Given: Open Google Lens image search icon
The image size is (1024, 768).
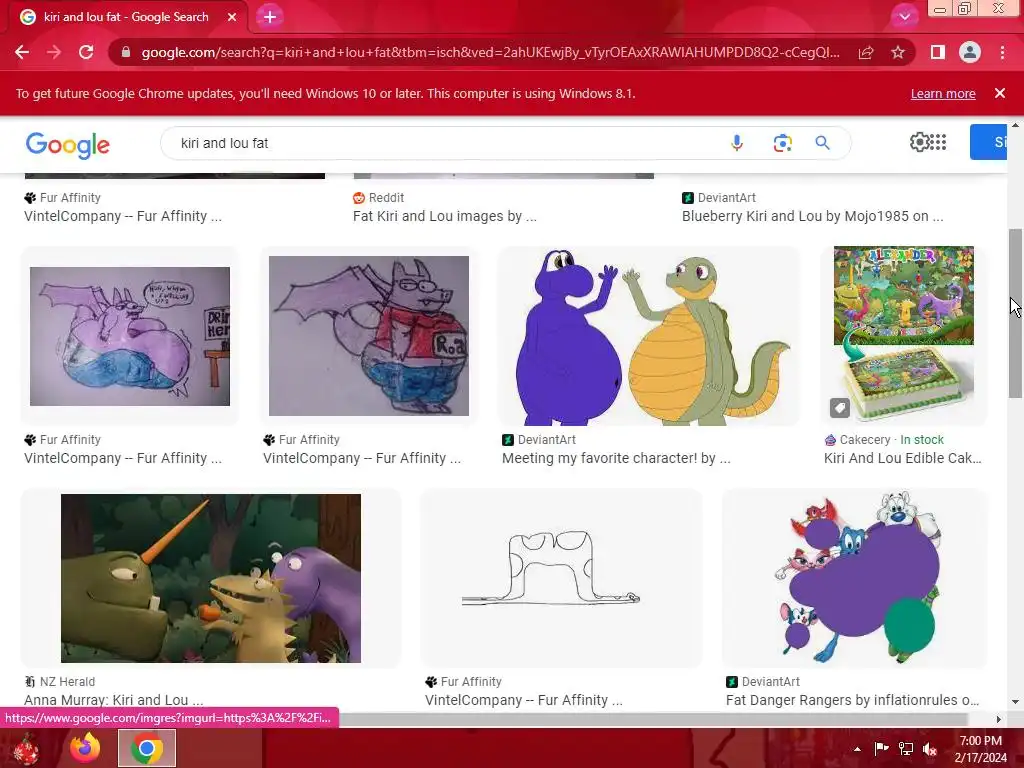Looking at the screenshot, I should click(x=782, y=143).
